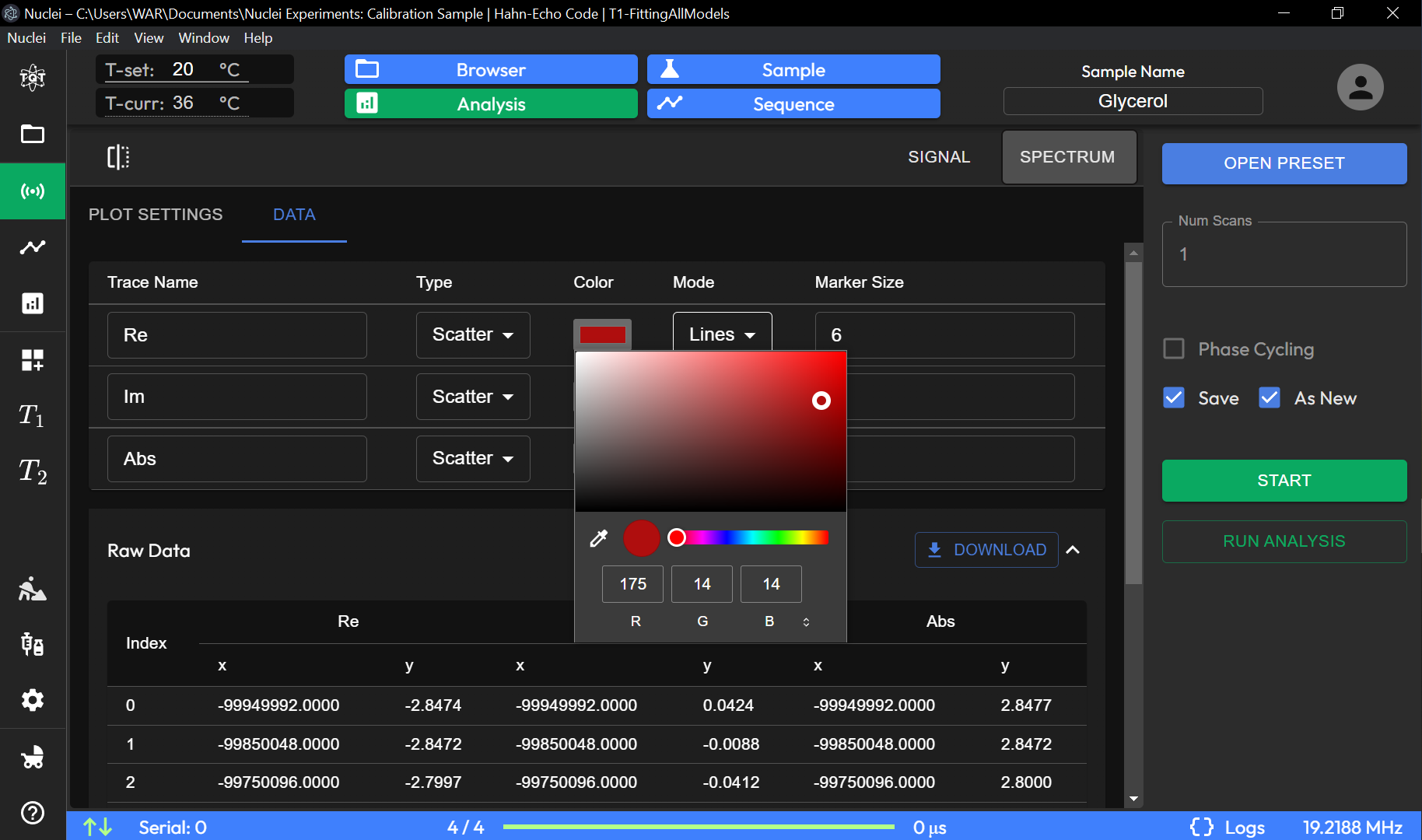Toggle the RGB color format switcher
This screenshot has height=840, width=1422.
[806, 621]
